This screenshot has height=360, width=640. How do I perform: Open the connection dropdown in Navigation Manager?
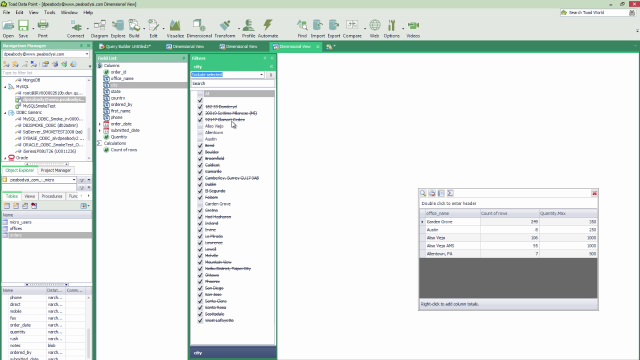pyautogui.click(x=87, y=54)
